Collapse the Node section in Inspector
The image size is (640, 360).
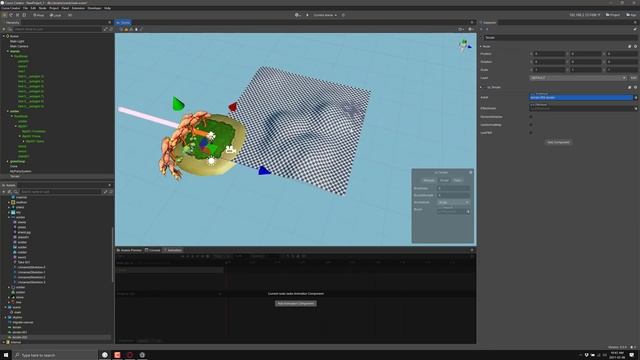481,47
